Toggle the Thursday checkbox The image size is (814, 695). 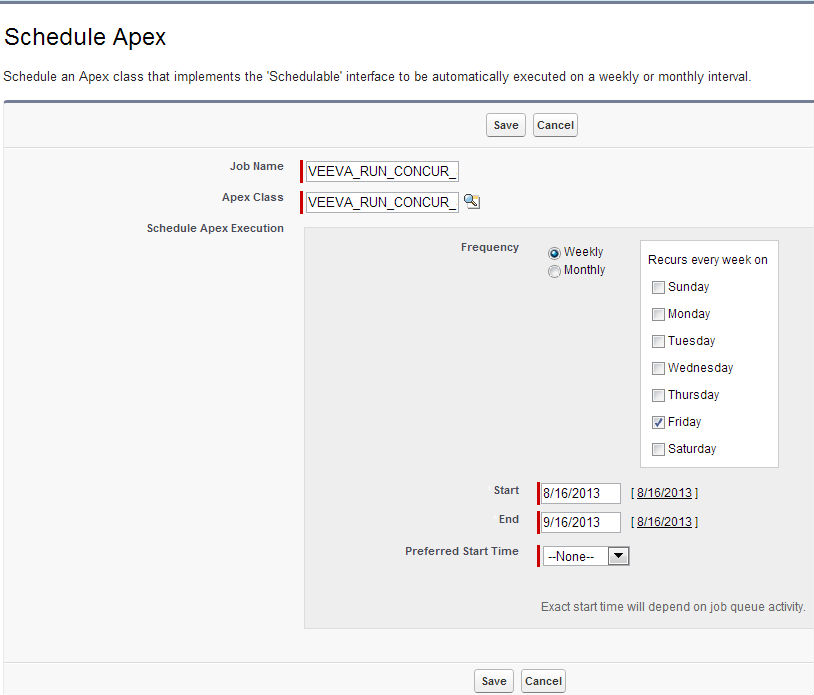(658, 396)
